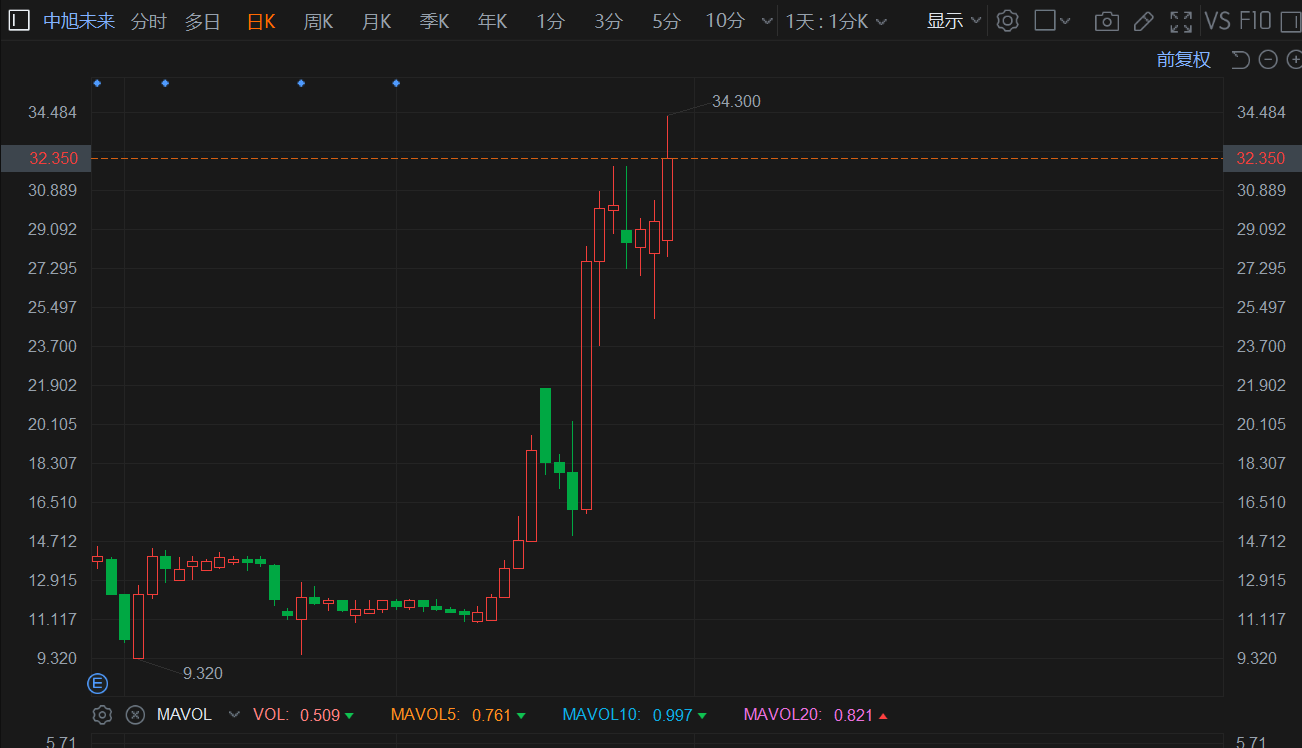This screenshot has height=748, width=1302.
Task: Switch to the 周K weekly tab
Action: coord(318,21)
